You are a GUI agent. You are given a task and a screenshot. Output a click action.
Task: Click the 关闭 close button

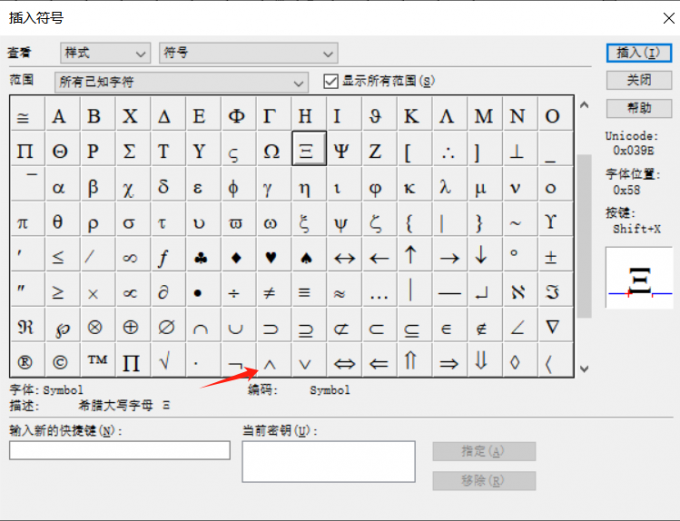[639, 80]
